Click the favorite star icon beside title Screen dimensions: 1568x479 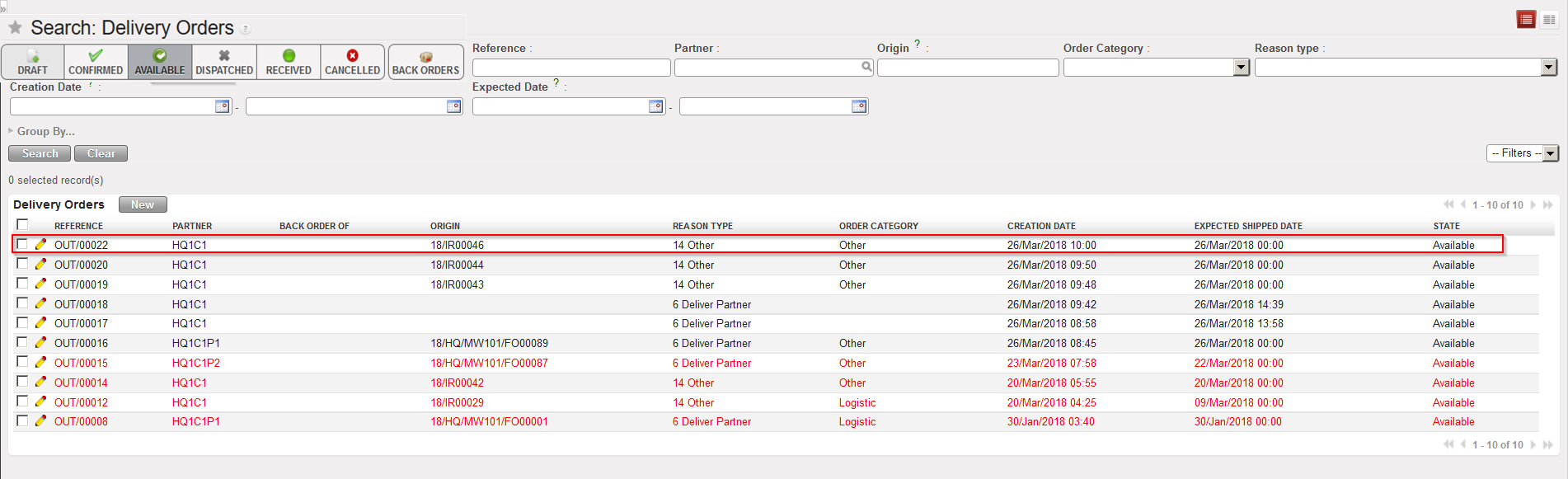click(15, 28)
